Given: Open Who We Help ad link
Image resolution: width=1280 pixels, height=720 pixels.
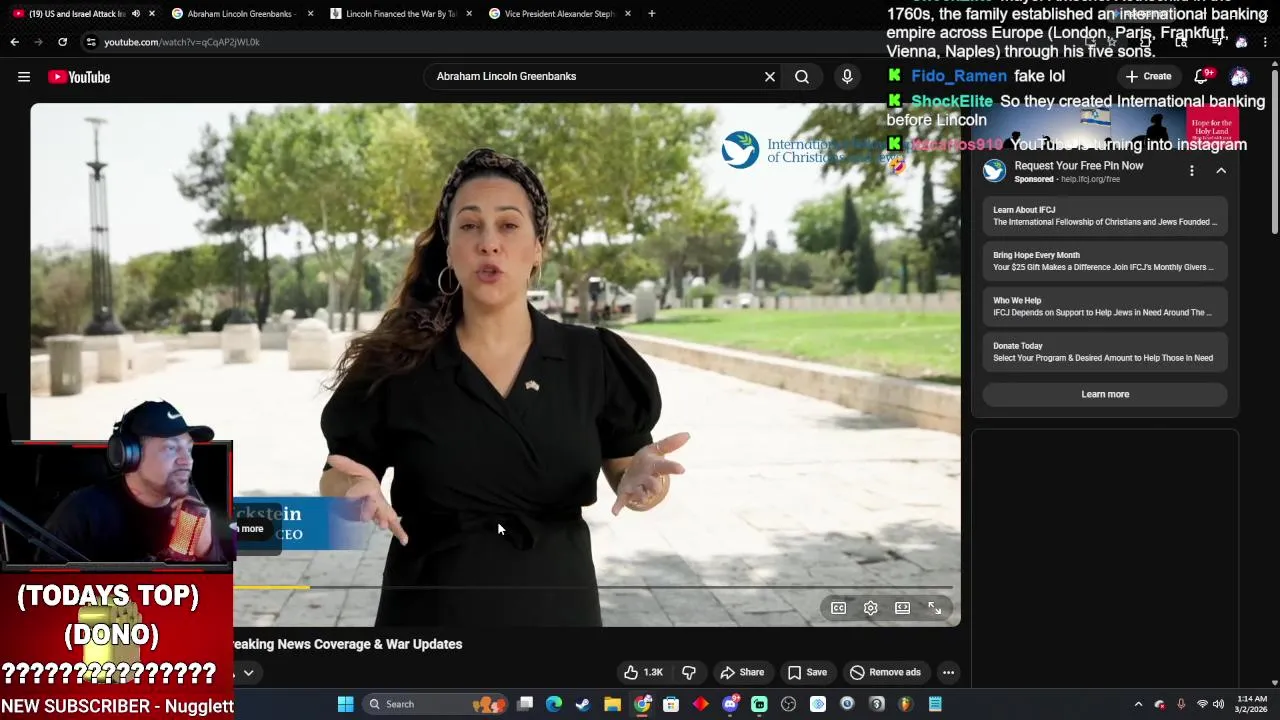Looking at the screenshot, I should [x=1105, y=306].
